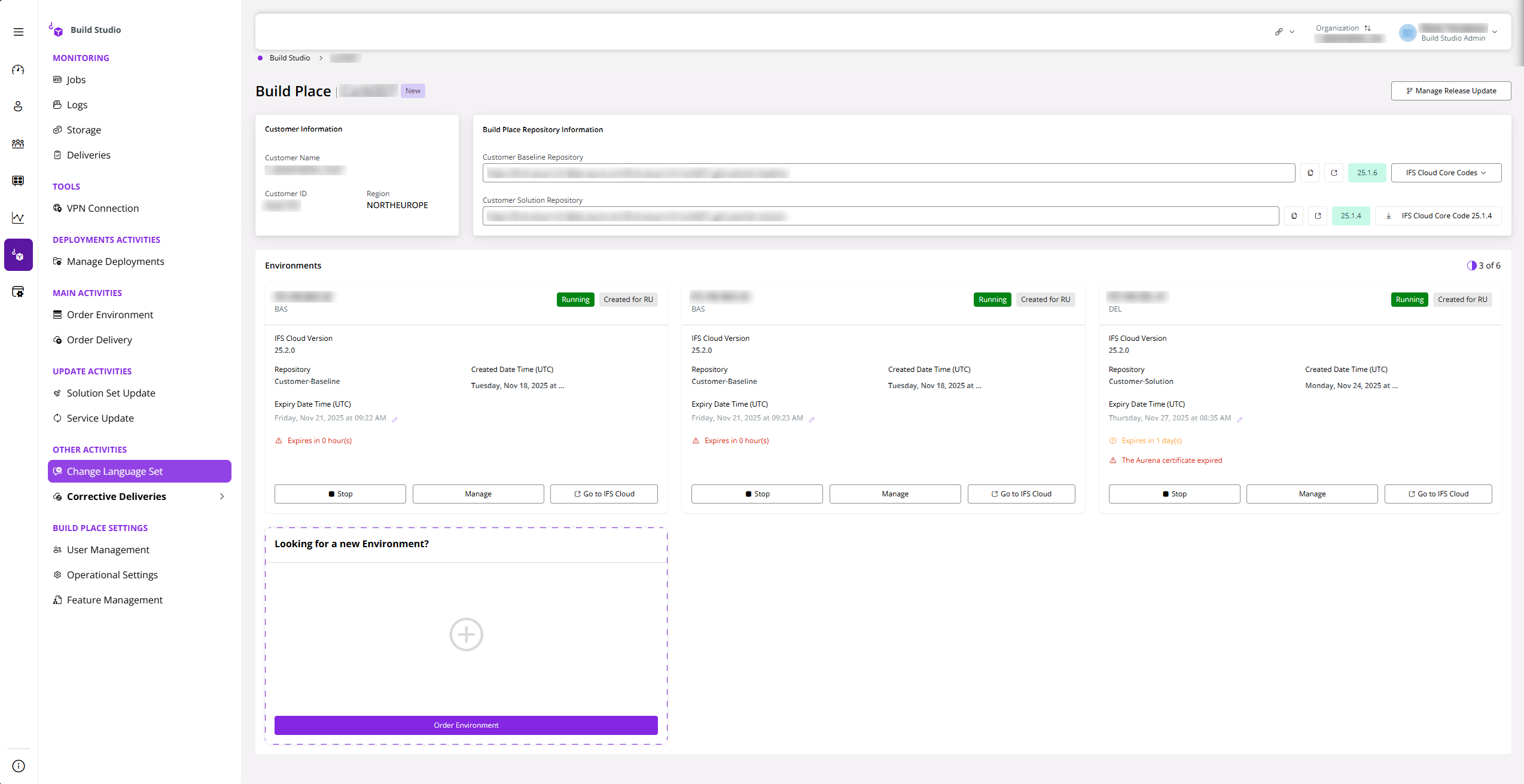The width and height of the screenshot is (1524, 784).
Task: Select Jobs under the Monitoring section
Action: coord(76,79)
